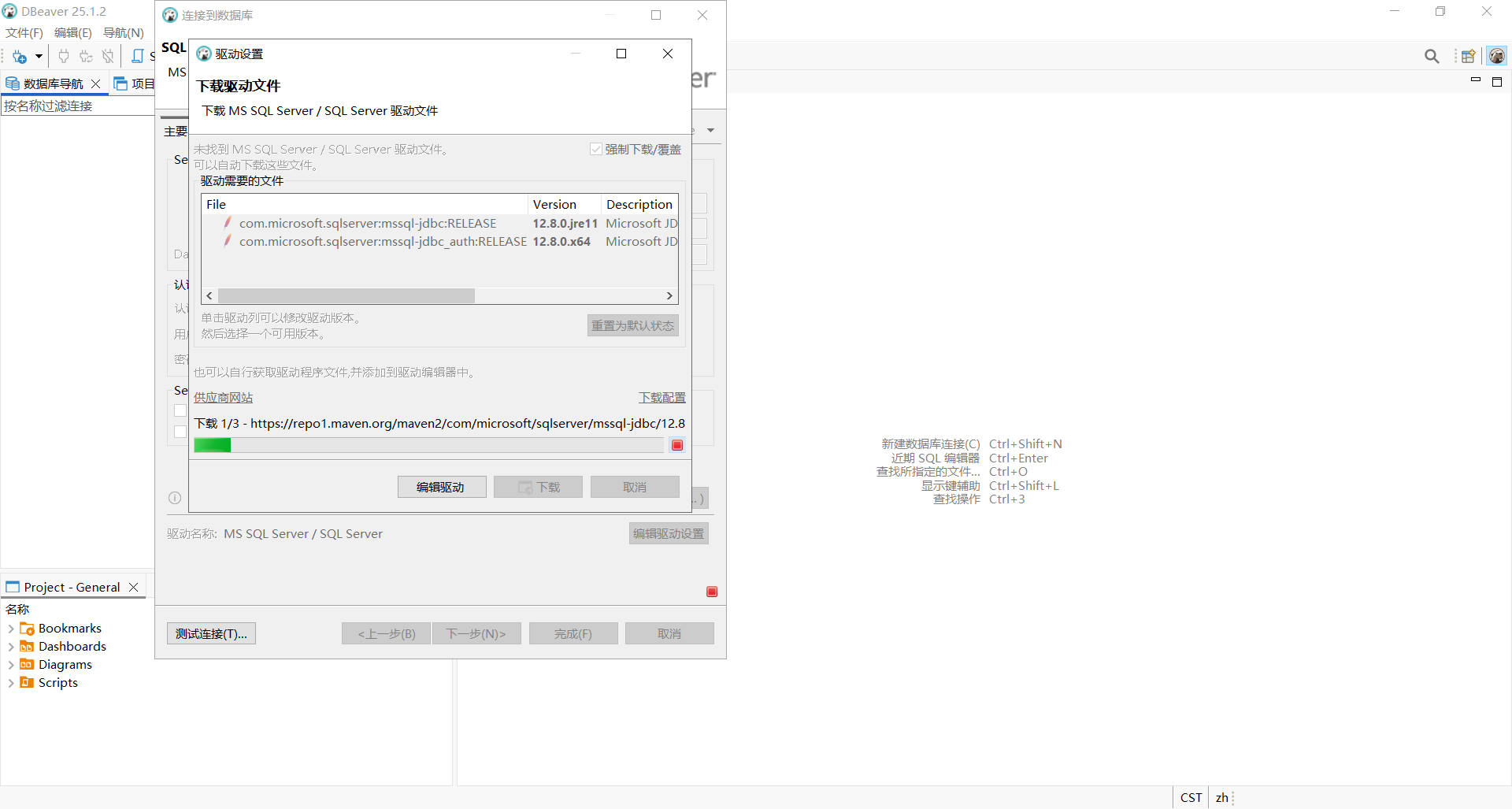Click the CST timezone status bar entry

(1191, 797)
